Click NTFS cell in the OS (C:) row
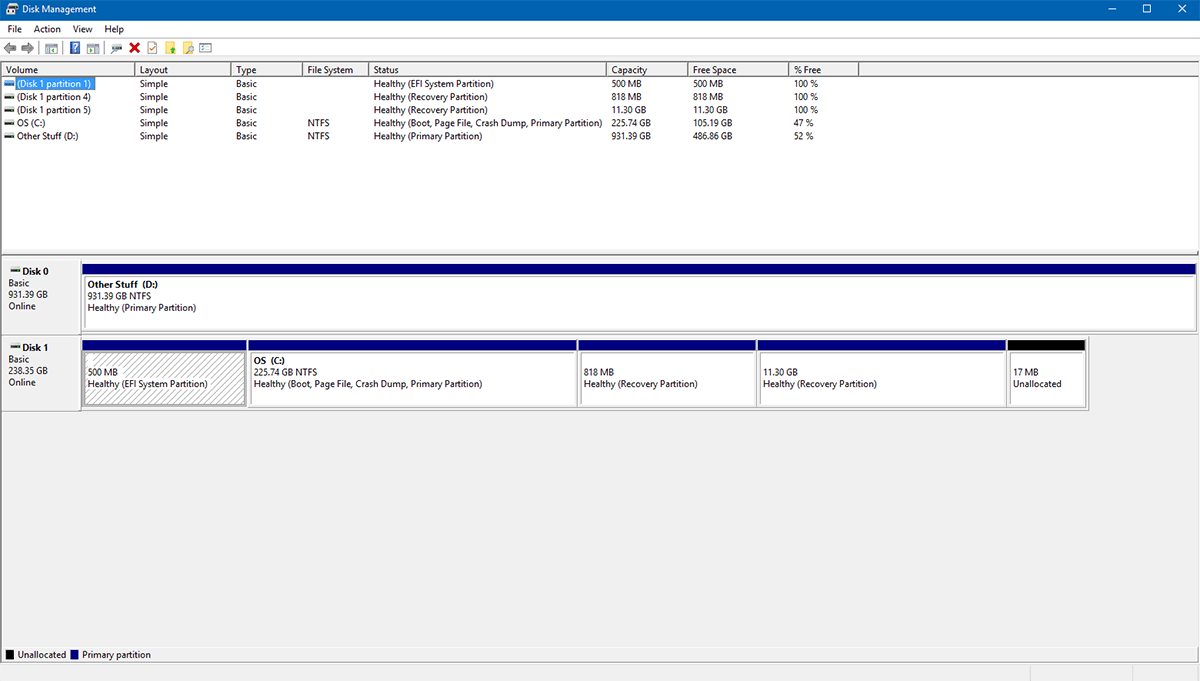Screen dimensions: 1200x681 (318, 123)
